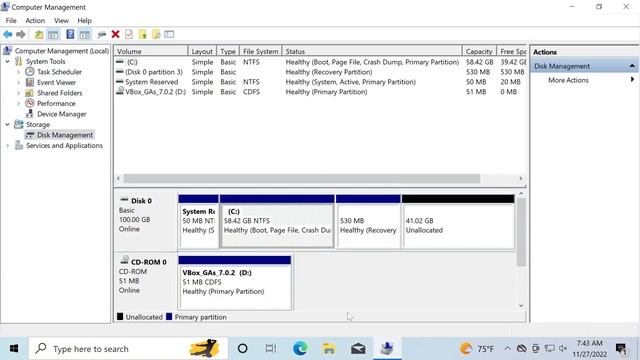Click the Disk 0 label panel

coord(146,222)
